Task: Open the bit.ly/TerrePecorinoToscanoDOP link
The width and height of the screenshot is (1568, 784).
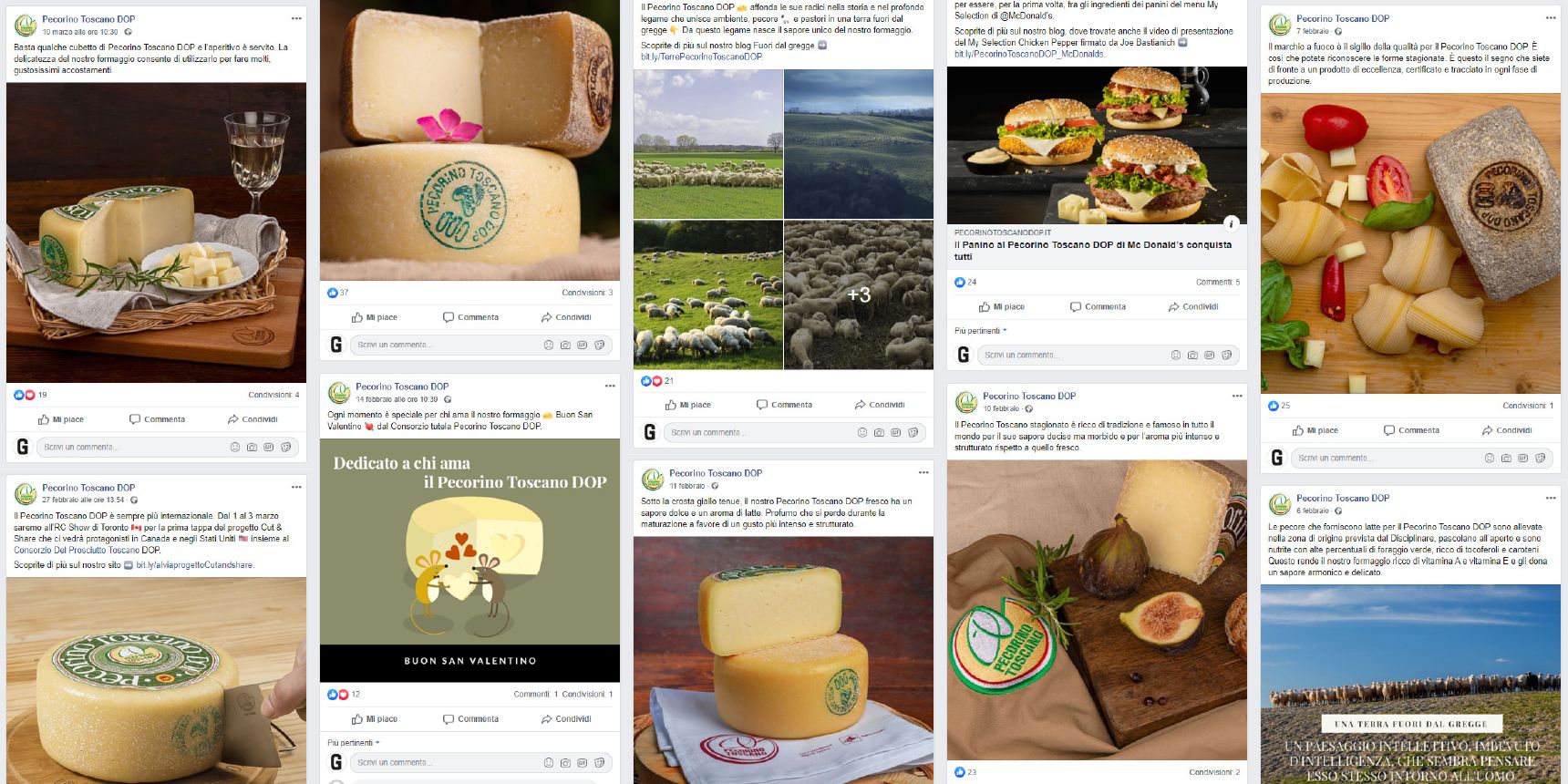Action: 701,57
